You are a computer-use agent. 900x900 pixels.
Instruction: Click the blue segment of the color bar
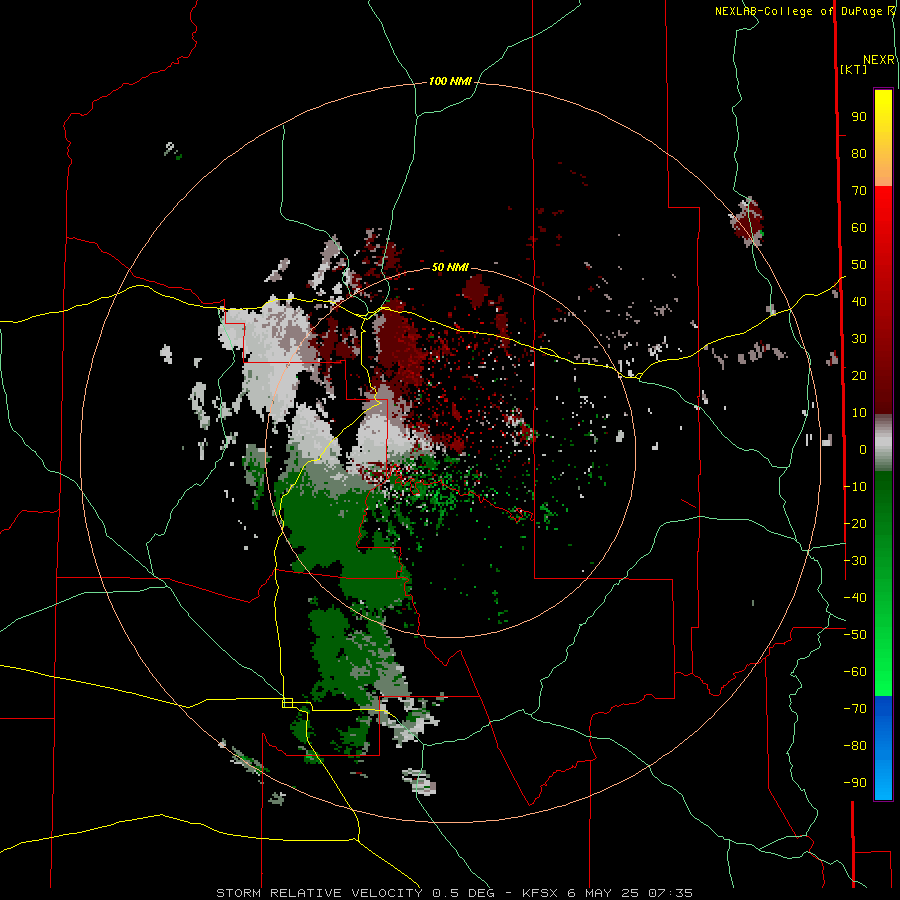coord(883,748)
